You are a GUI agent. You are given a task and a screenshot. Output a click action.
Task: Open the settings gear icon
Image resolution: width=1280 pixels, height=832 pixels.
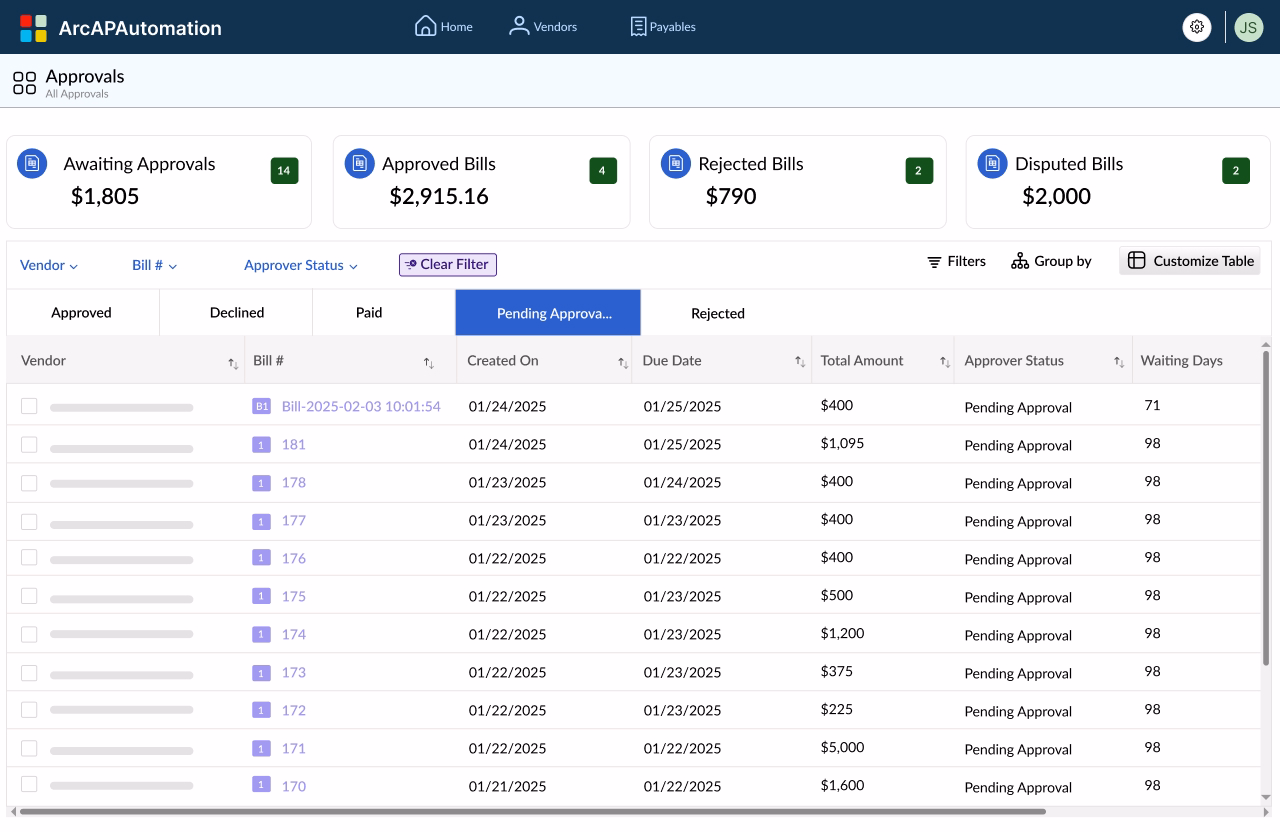pos(1197,27)
